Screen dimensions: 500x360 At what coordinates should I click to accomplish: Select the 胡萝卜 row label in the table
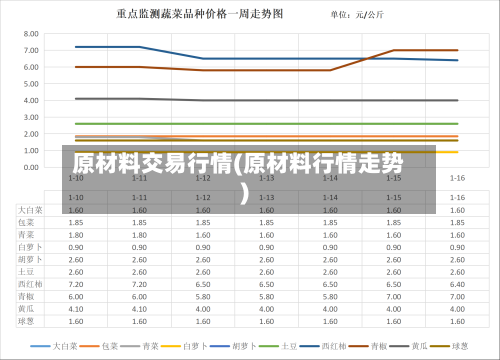coord(30,259)
